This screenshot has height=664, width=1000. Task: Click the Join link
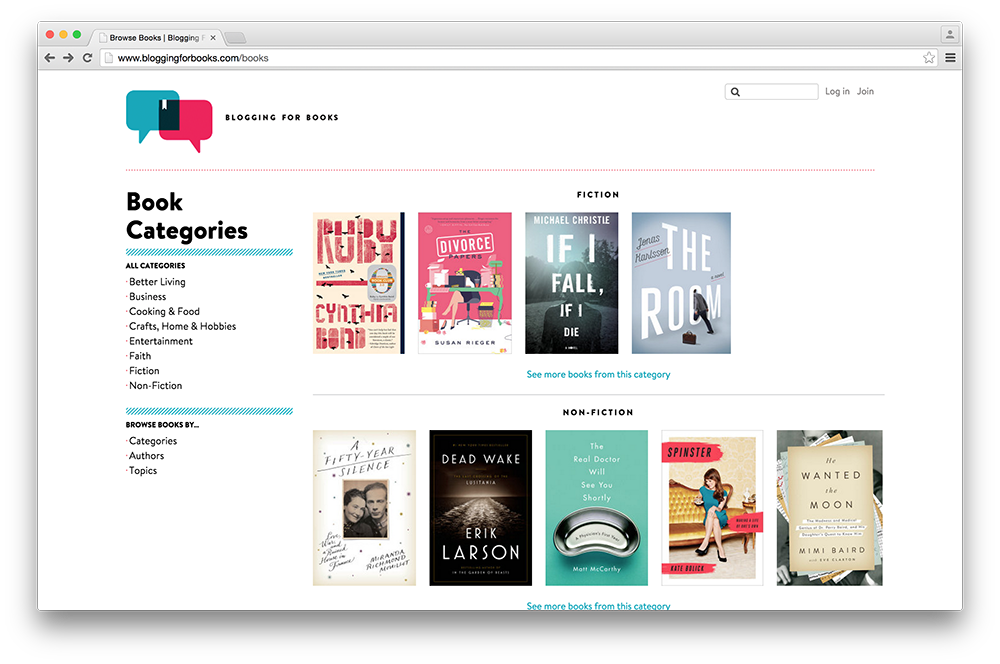(865, 92)
